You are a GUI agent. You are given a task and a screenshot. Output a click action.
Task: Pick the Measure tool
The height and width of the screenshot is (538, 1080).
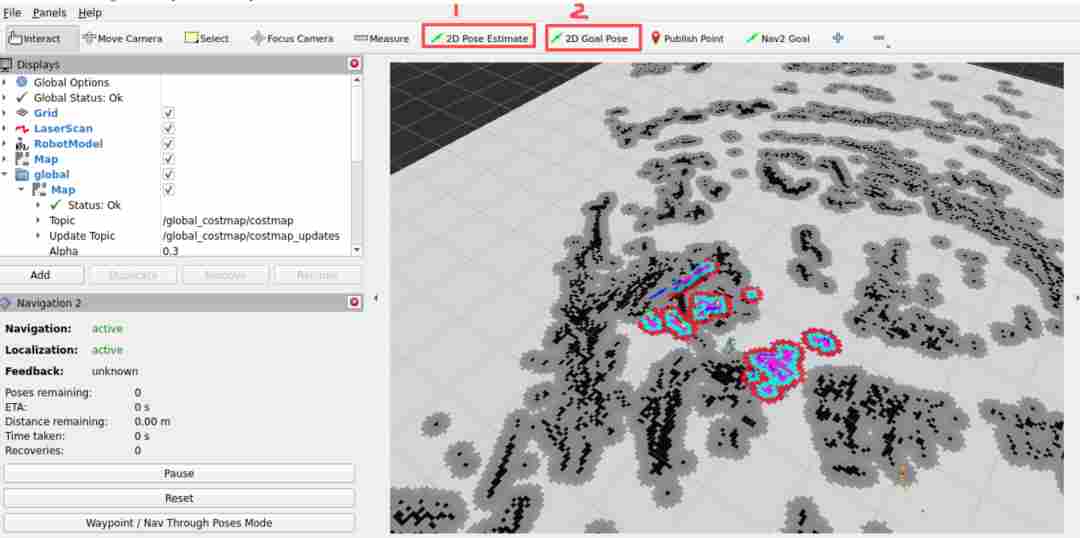[x=381, y=39]
